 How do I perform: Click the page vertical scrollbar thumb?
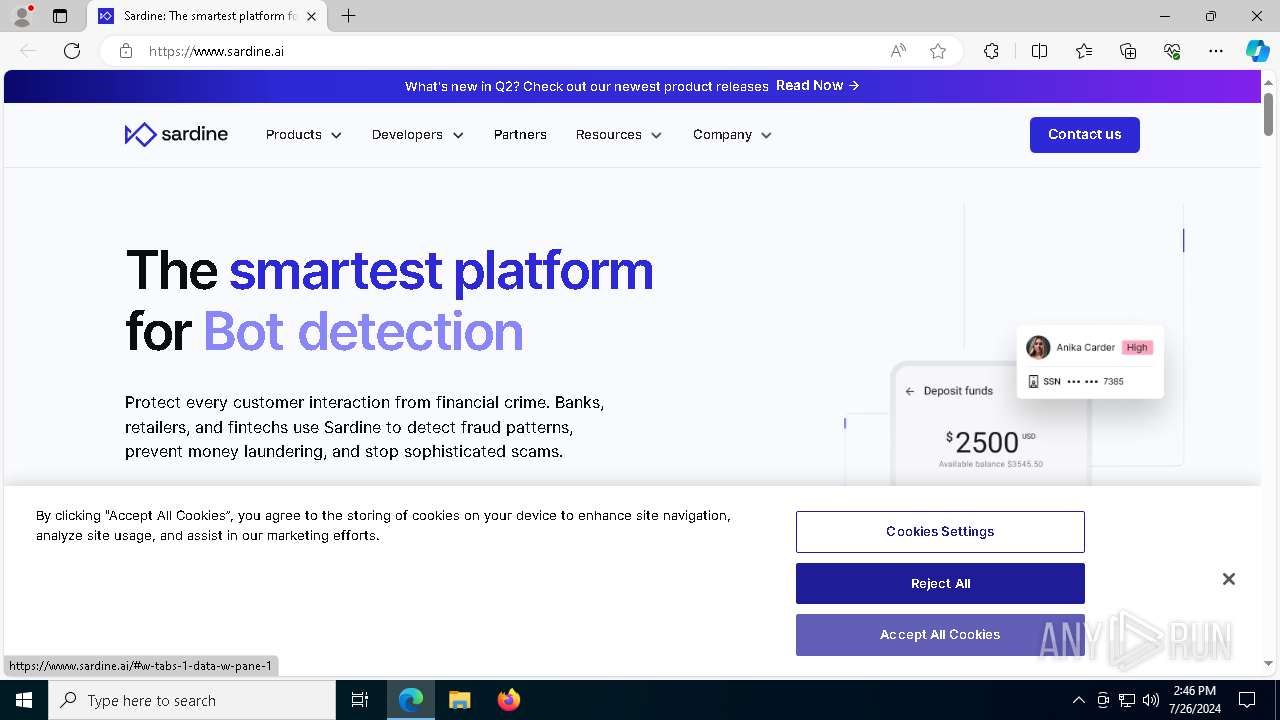(x=1268, y=114)
